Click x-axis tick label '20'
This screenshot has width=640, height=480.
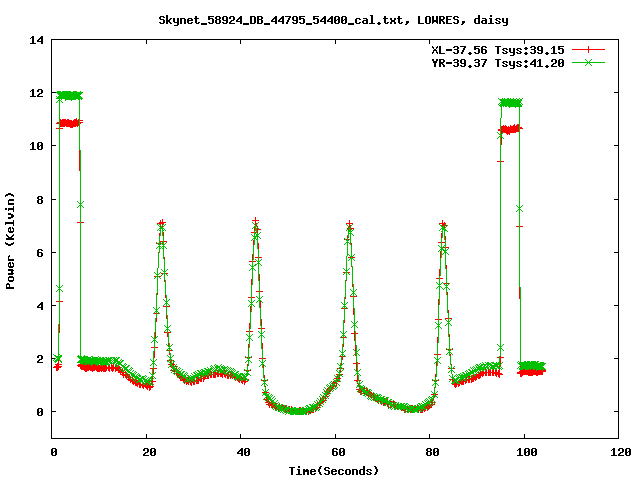click(149, 452)
